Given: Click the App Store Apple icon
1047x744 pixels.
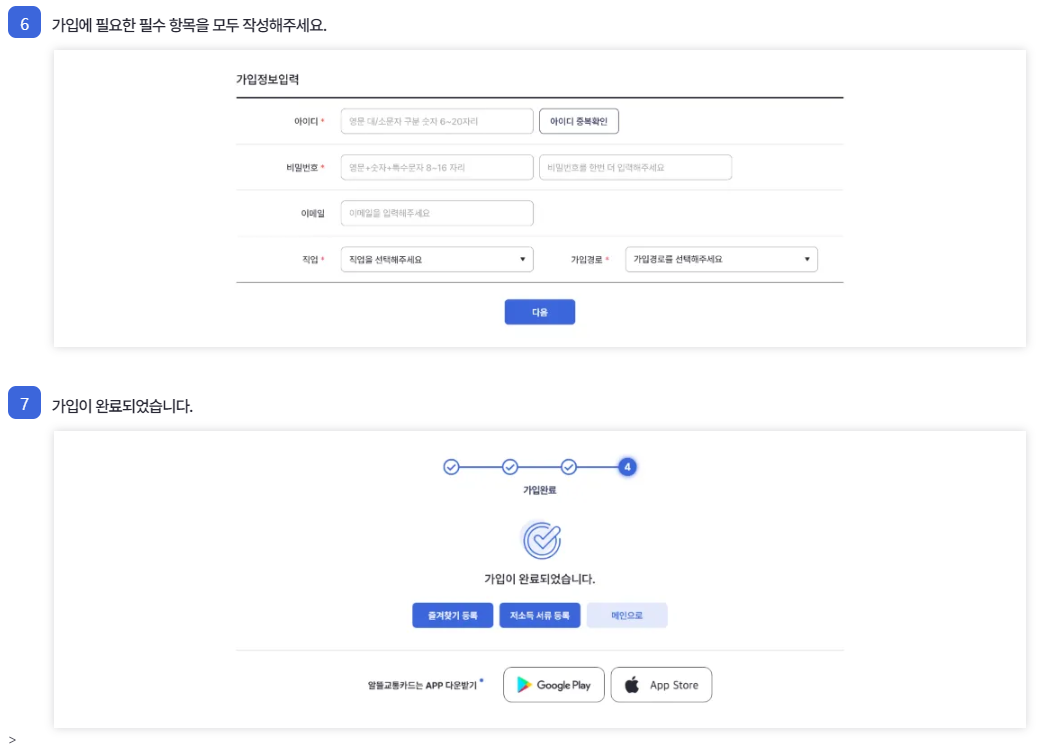Looking at the screenshot, I should [x=632, y=684].
